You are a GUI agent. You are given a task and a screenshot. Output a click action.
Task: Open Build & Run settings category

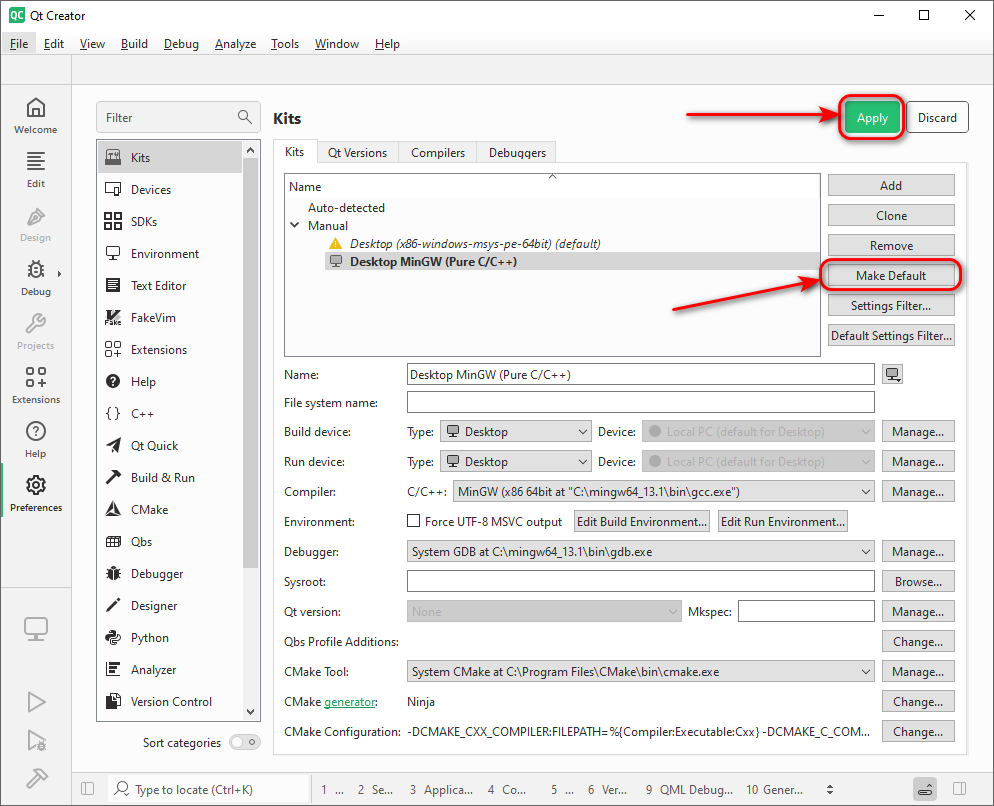170,478
